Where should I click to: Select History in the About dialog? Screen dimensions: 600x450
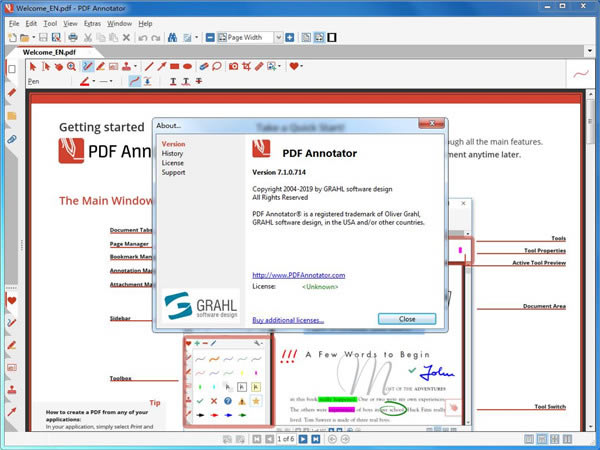[172, 153]
